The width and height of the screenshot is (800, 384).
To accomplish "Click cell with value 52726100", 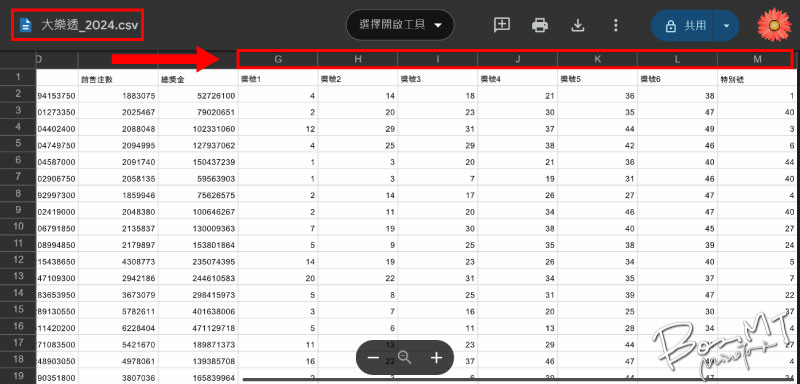I will pyautogui.click(x=198, y=95).
